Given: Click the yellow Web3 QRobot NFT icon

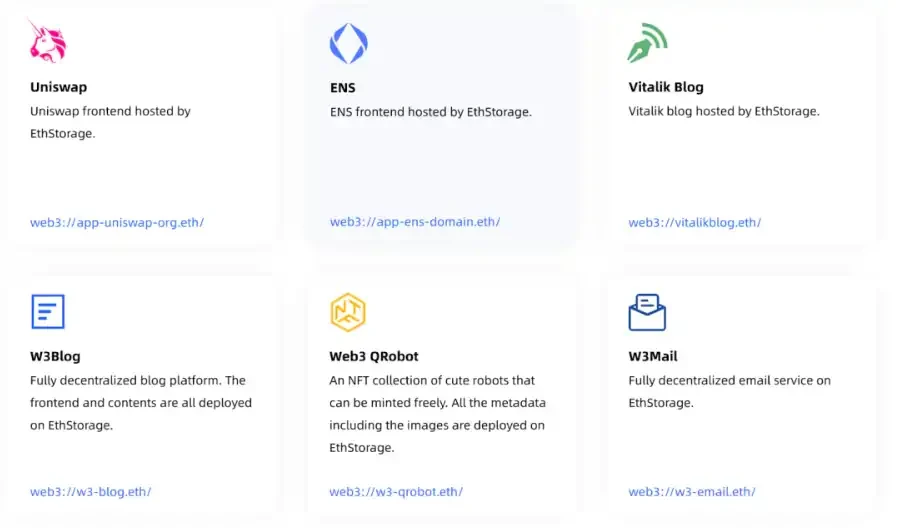Looking at the screenshot, I should coord(348,312).
